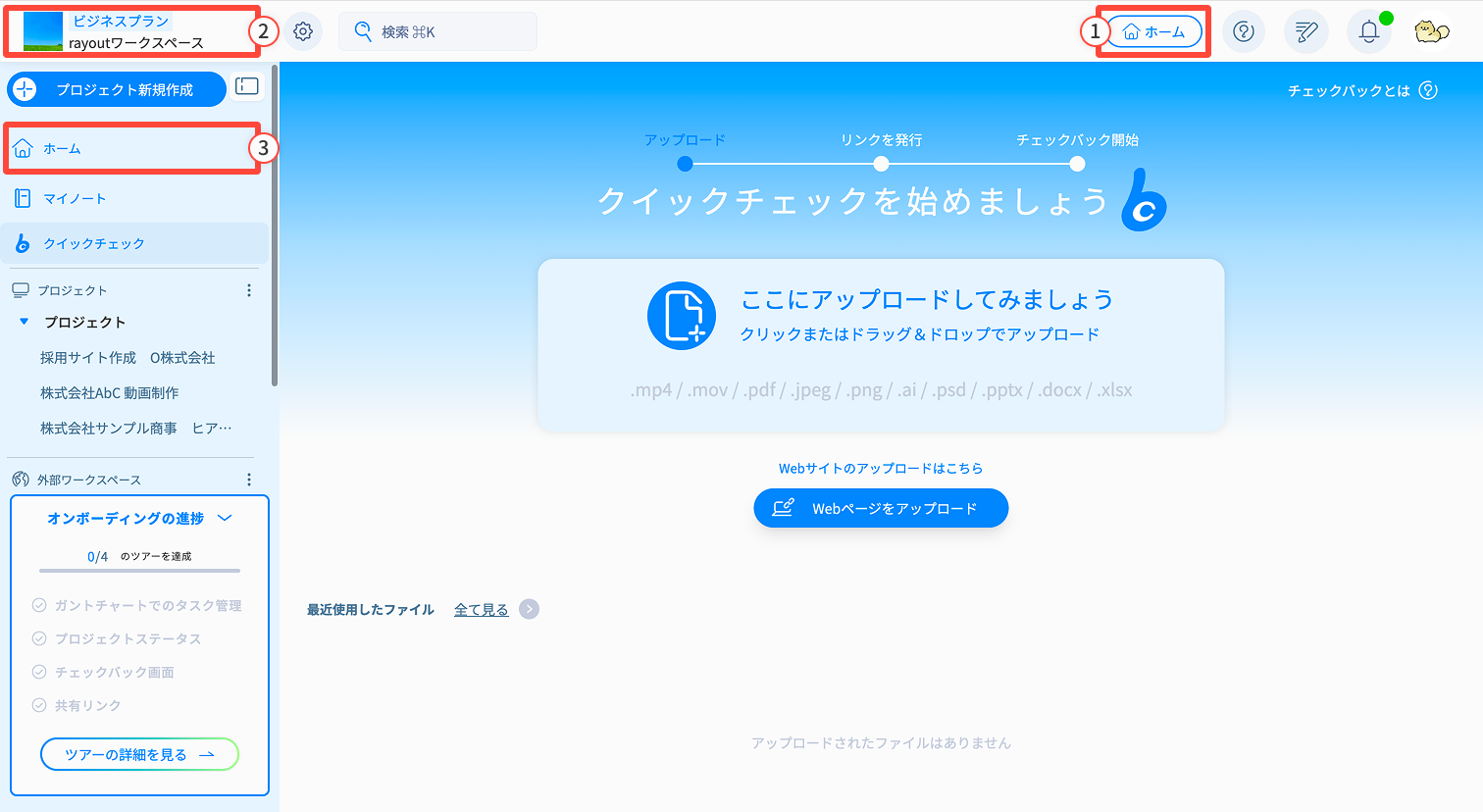Click the ツアーの詳細を見る button

tap(139, 754)
